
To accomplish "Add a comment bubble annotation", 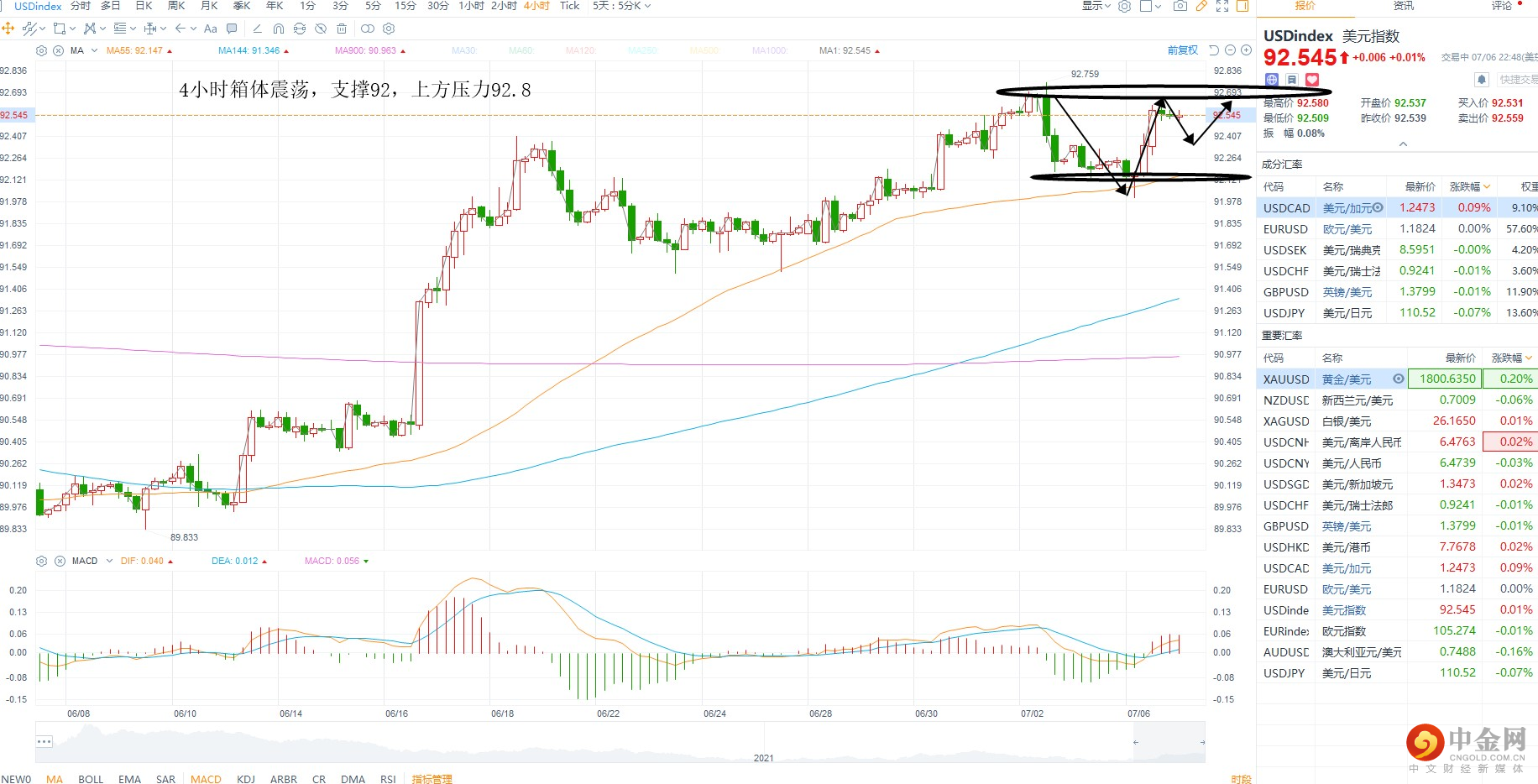I will (232, 29).
